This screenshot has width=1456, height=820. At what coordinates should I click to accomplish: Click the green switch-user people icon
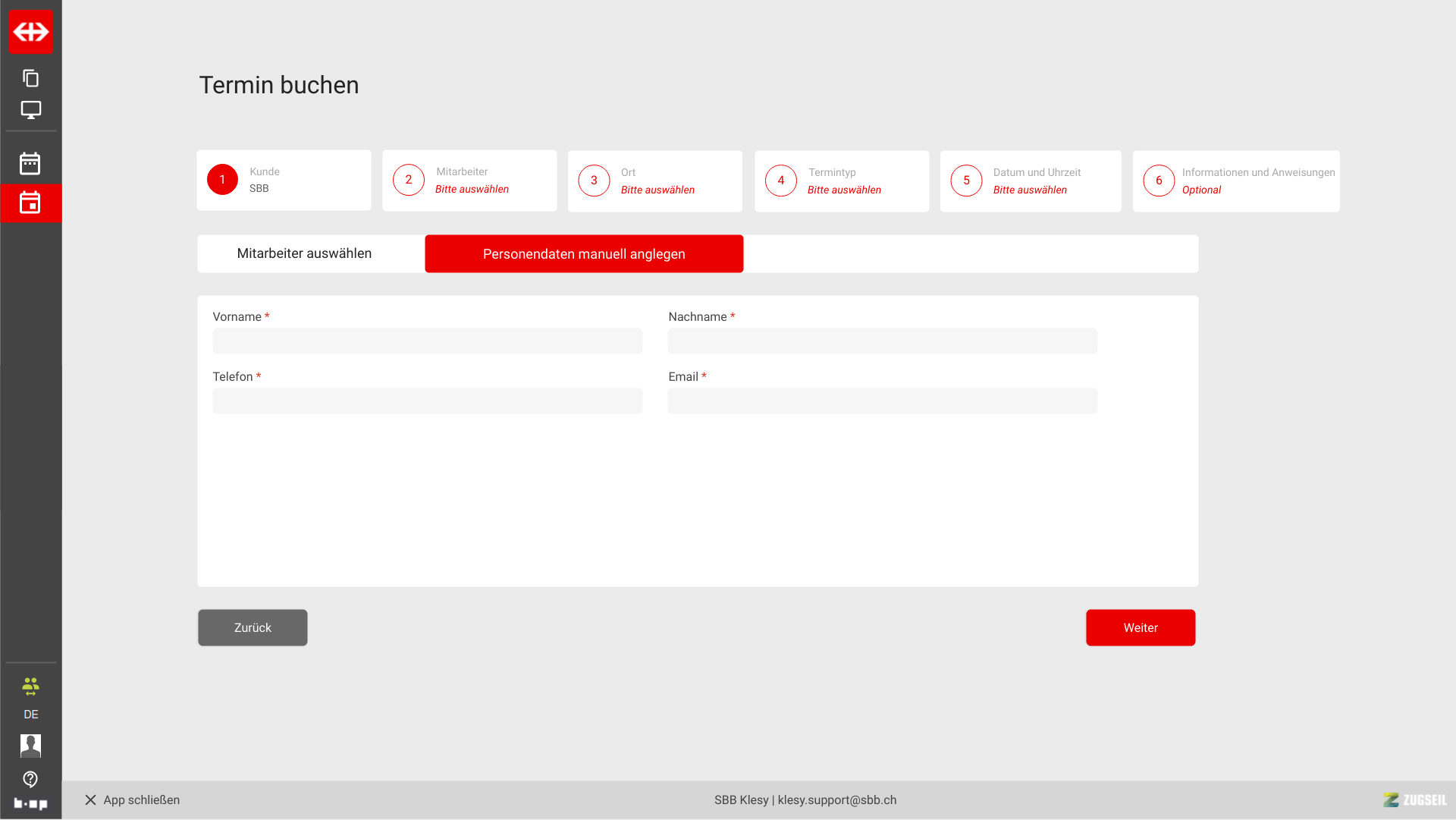30,686
